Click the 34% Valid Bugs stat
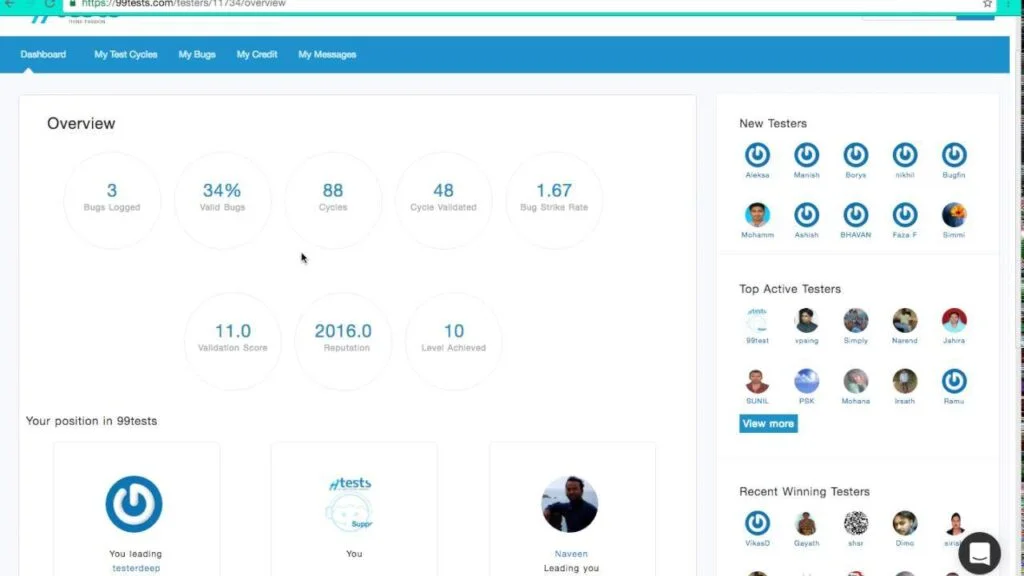The height and width of the screenshot is (576, 1024). point(222,200)
